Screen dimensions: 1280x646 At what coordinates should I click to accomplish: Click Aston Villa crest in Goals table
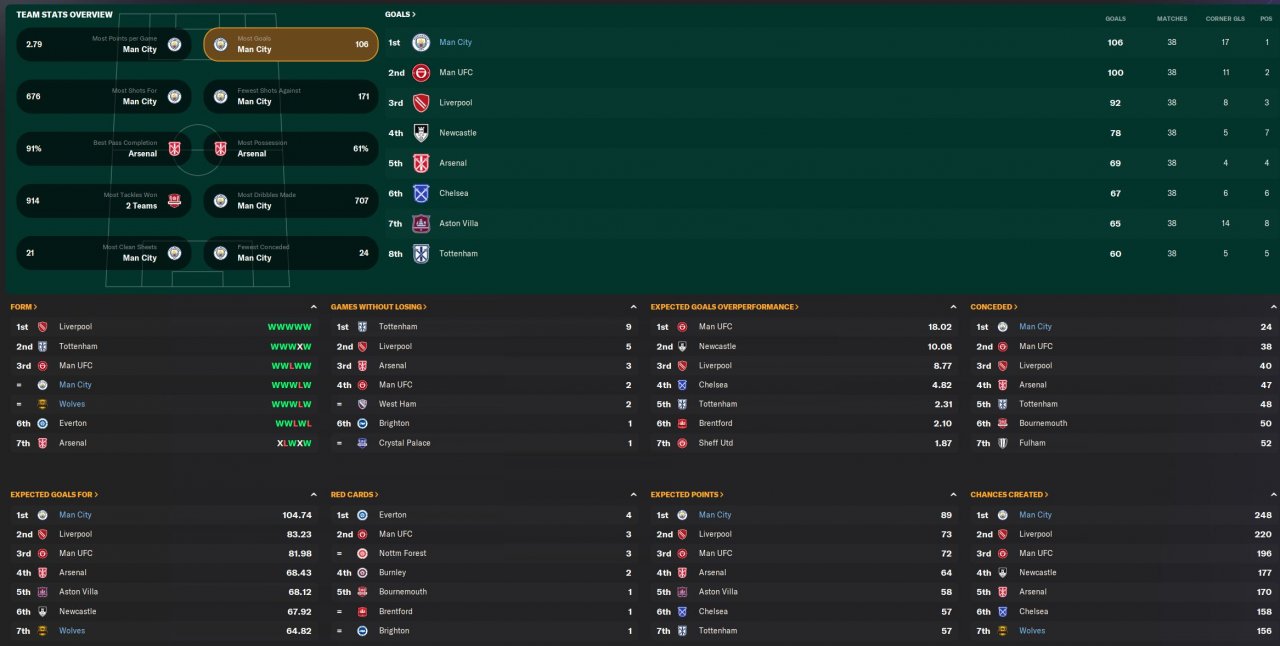pyautogui.click(x=421, y=223)
